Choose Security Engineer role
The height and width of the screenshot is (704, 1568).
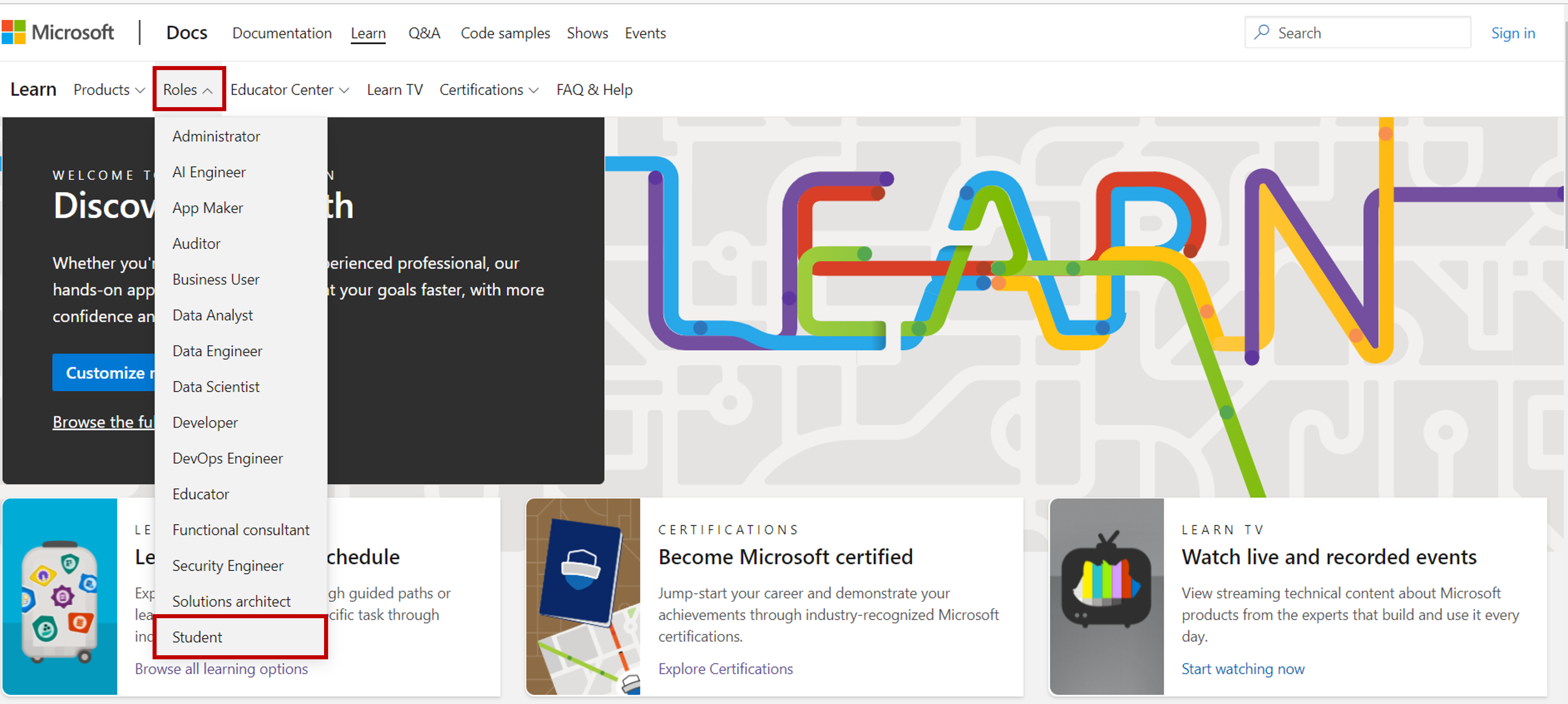241,566
